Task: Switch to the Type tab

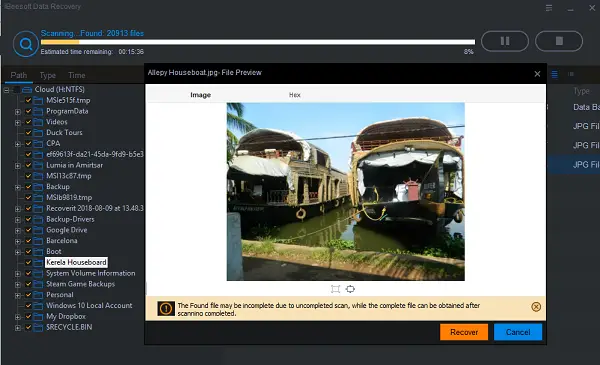Action: (x=47, y=75)
